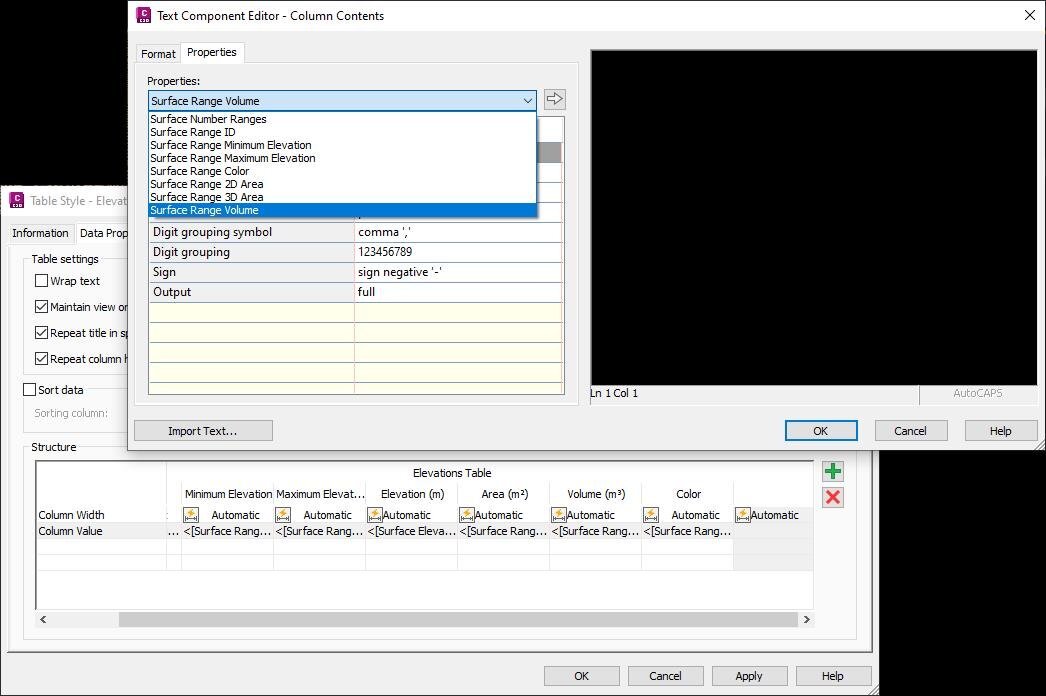Select Digit grouping symbol row label
Viewport: 1046px width, 696px height.
coord(251,232)
